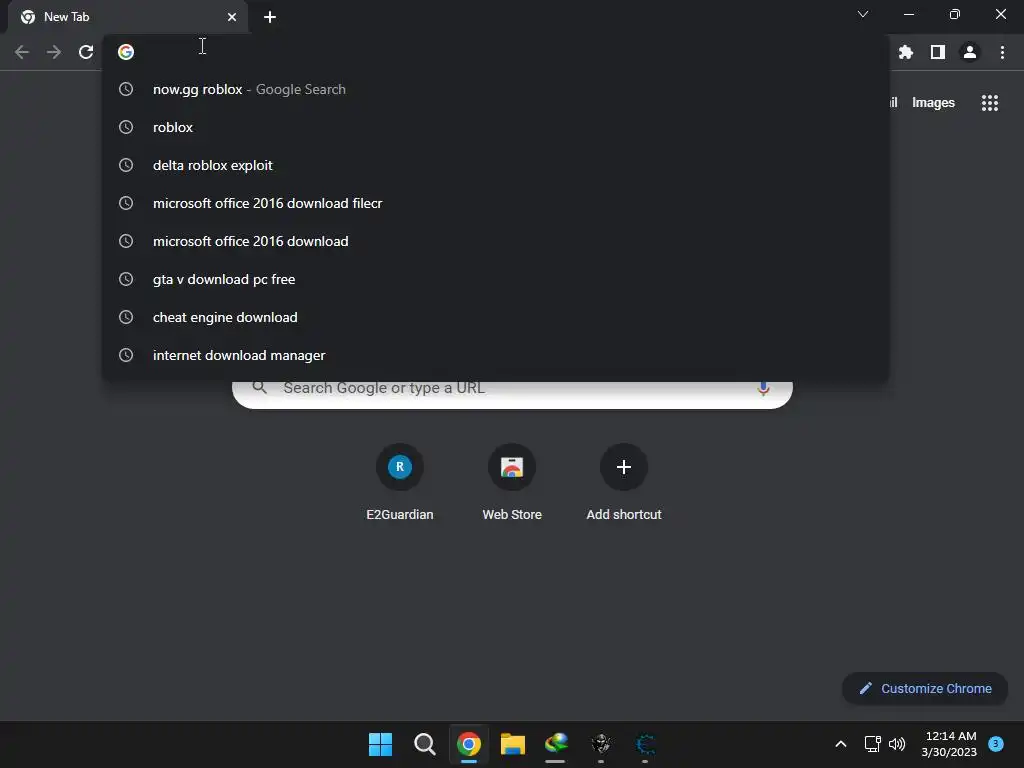Click the Chrome taskbar icon
This screenshot has width=1024, height=768.
[468, 744]
